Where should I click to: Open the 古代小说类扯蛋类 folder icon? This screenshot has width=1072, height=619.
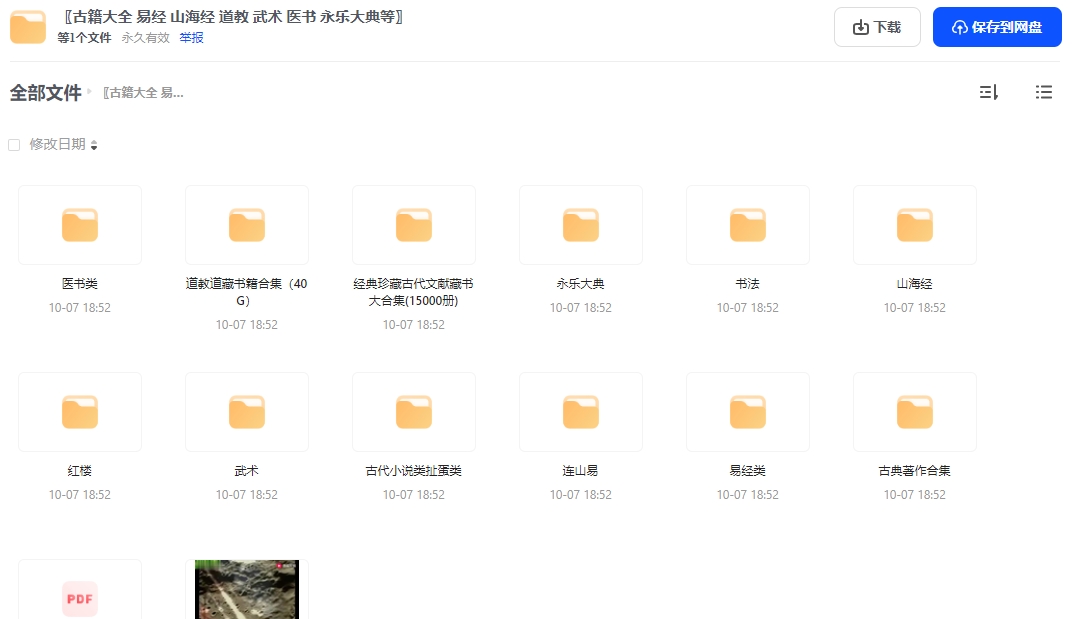[414, 412]
